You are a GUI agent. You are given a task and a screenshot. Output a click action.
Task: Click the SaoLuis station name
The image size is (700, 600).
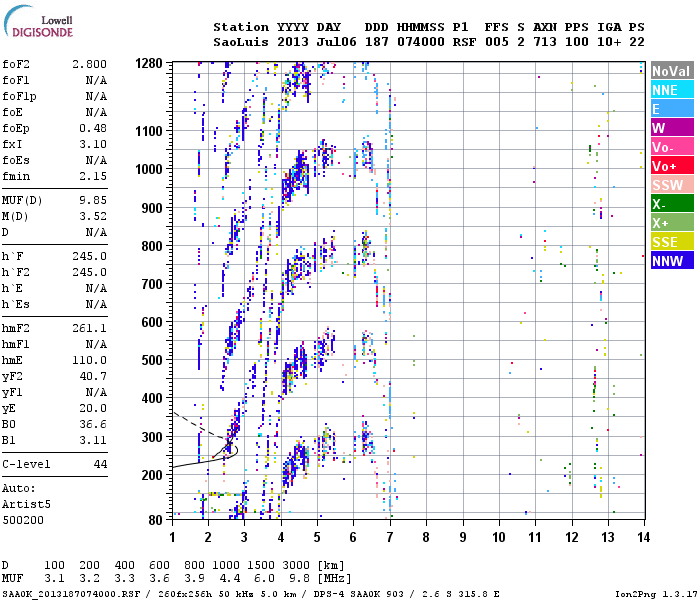[x=241, y=42]
